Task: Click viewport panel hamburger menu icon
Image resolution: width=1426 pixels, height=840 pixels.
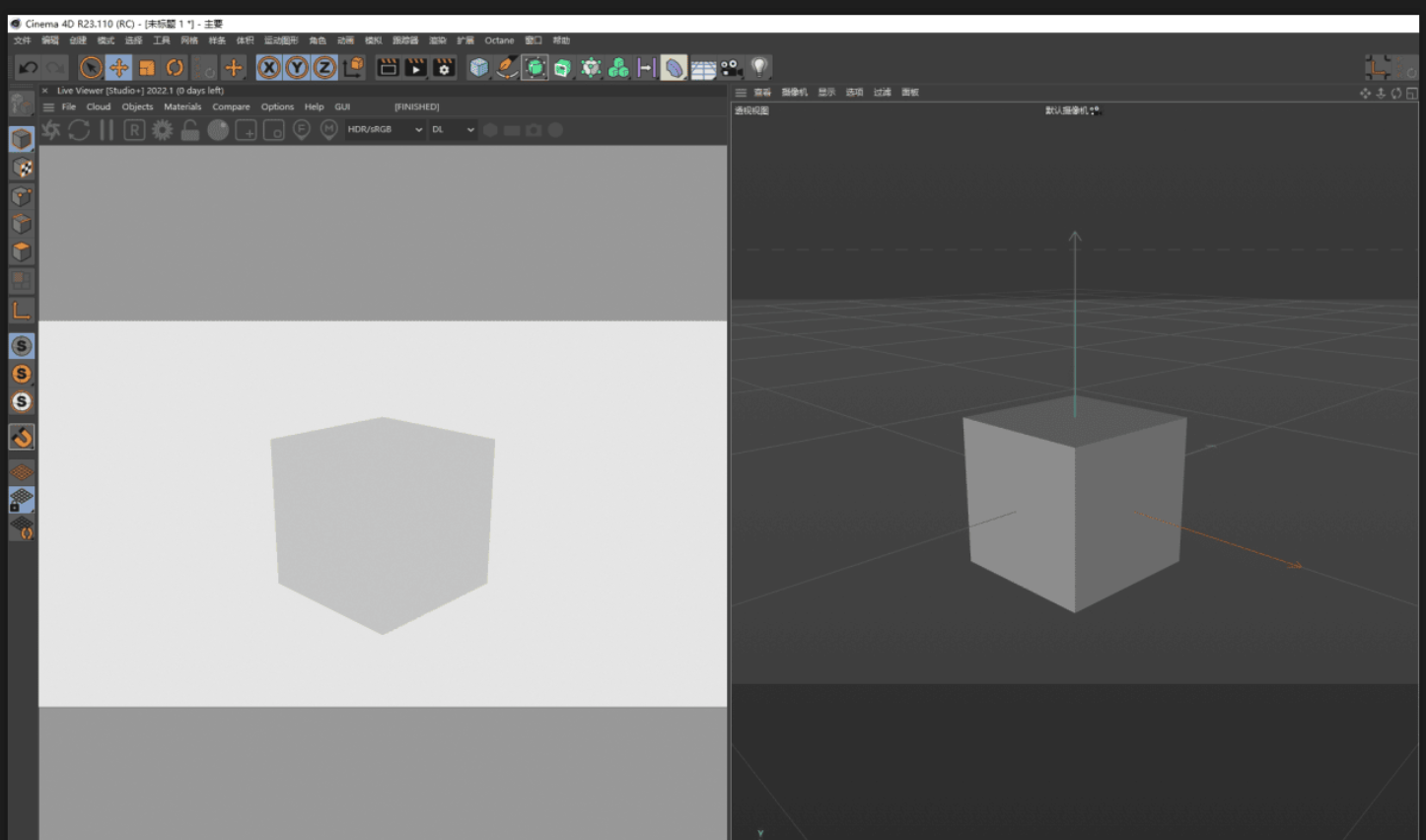Action: pos(741,93)
